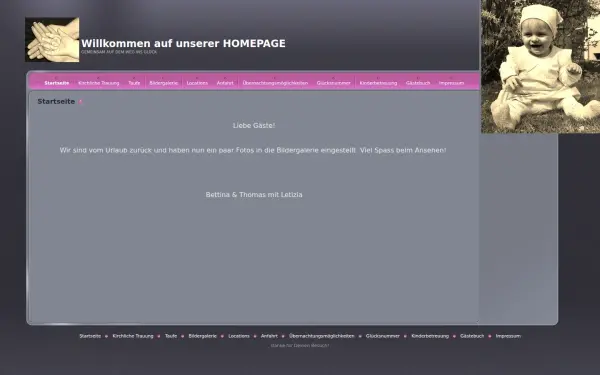This screenshot has width=600, height=375.
Task: Follow the Anfahrt footer link
Action: (269, 336)
